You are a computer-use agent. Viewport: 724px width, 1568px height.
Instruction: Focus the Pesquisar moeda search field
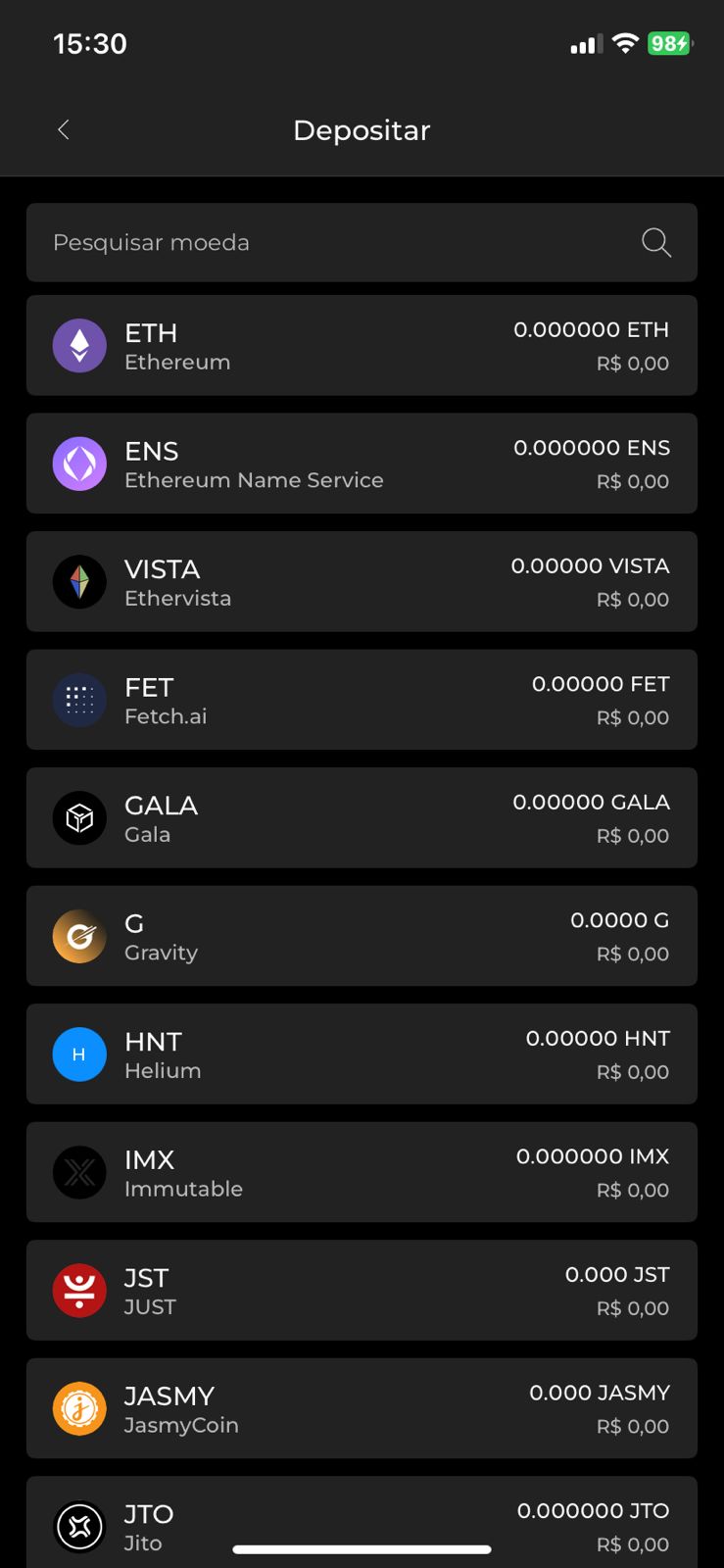333,242
